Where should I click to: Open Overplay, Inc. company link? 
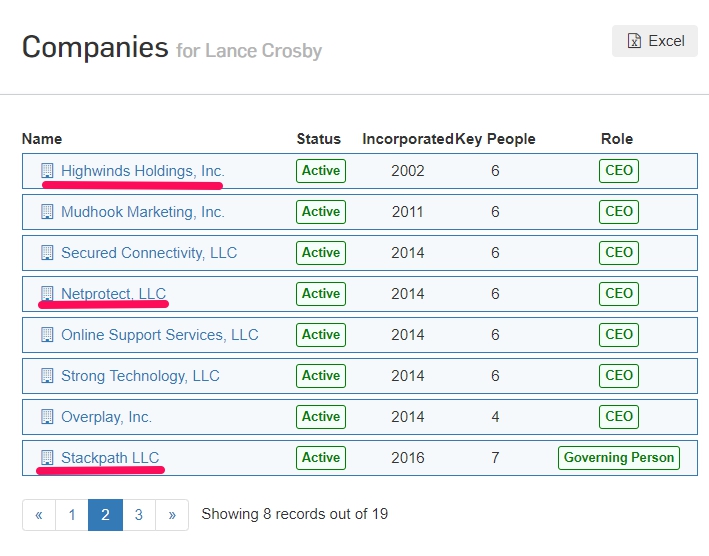(x=106, y=417)
